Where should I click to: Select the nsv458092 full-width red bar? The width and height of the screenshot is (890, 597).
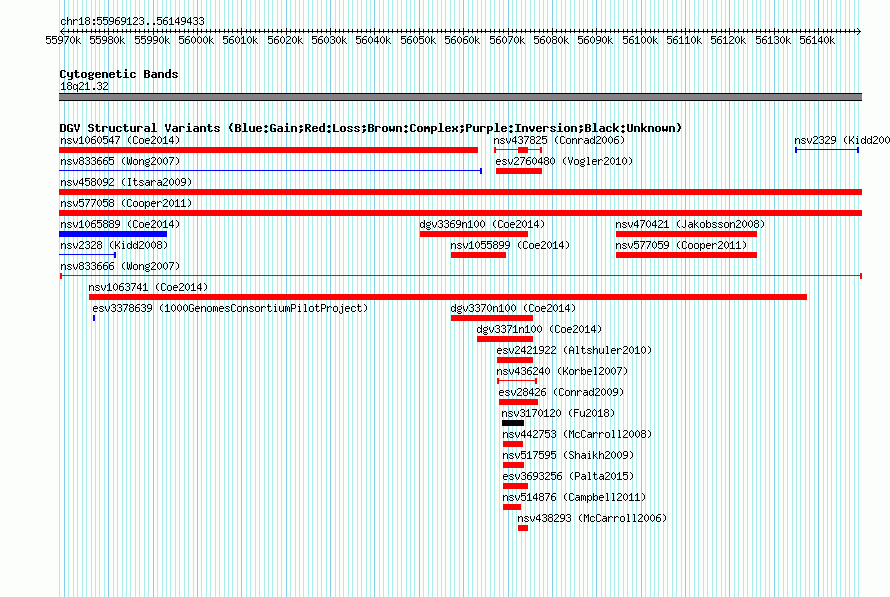(460, 192)
